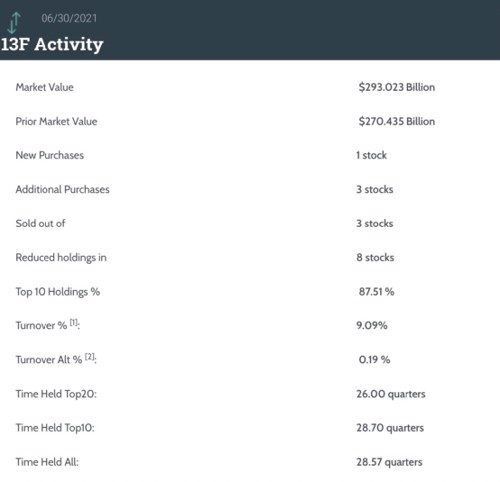Select the Prior Market Value label
Screen dimensions: 500x482
56,121
